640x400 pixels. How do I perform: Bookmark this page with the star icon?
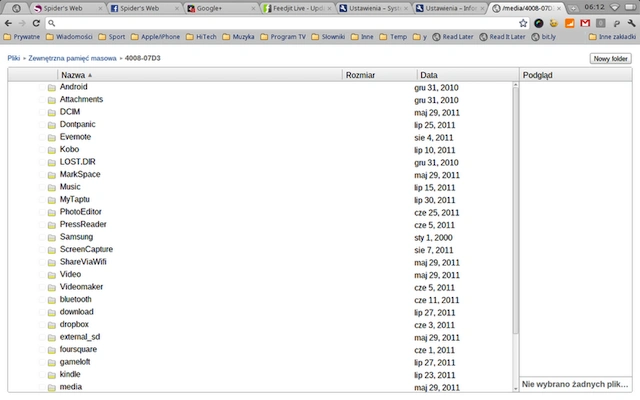pos(523,23)
